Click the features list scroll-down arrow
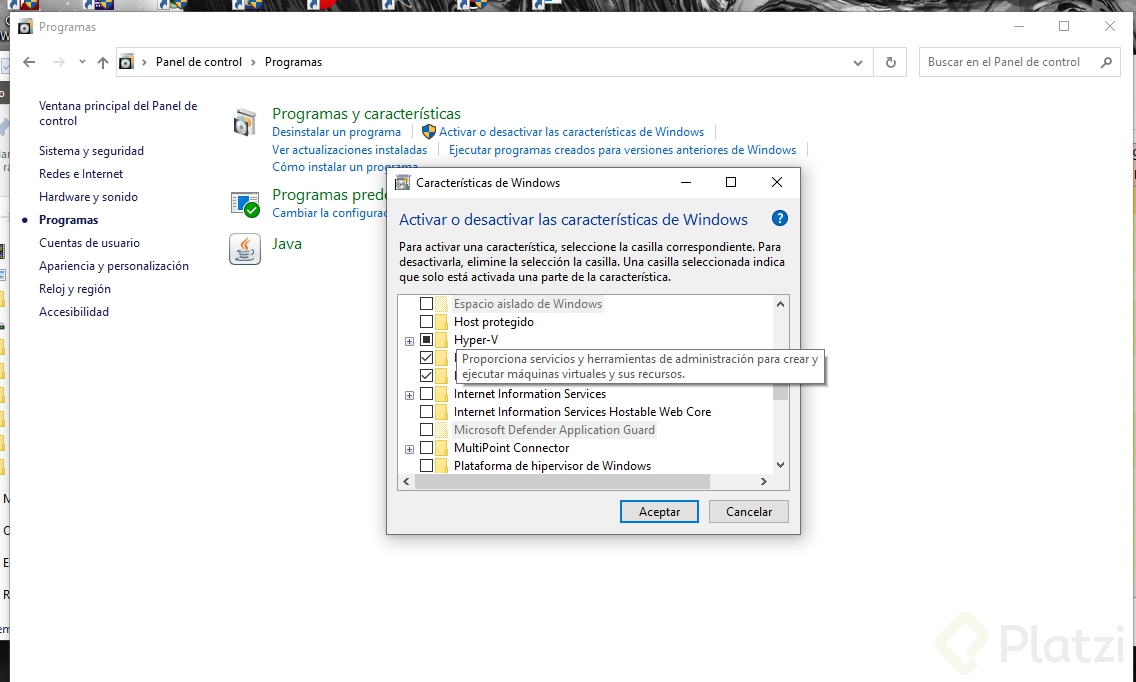 click(x=780, y=465)
